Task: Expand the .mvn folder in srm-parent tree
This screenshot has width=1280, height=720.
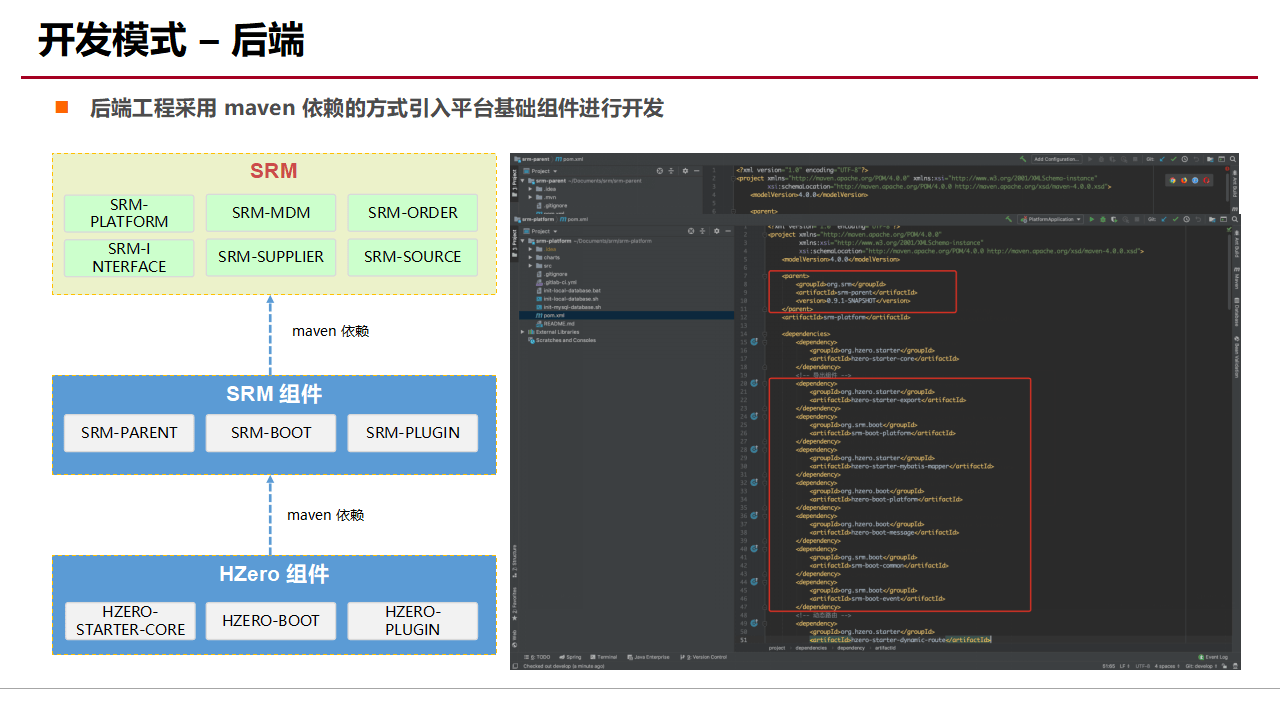Action: point(530,197)
